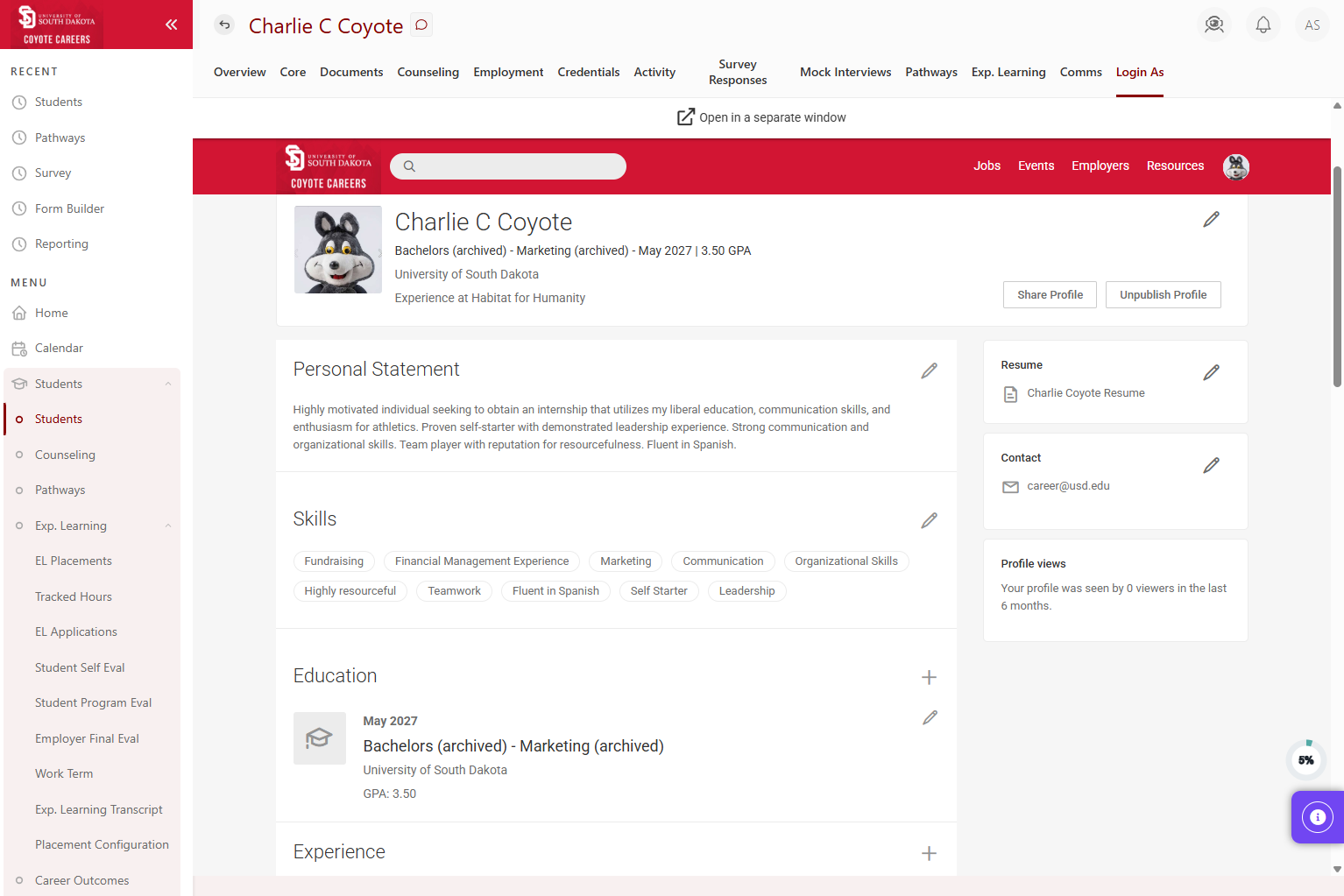The image size is (1344, 896).
Task: Edit the Skills section
Action: pos(930,521)
